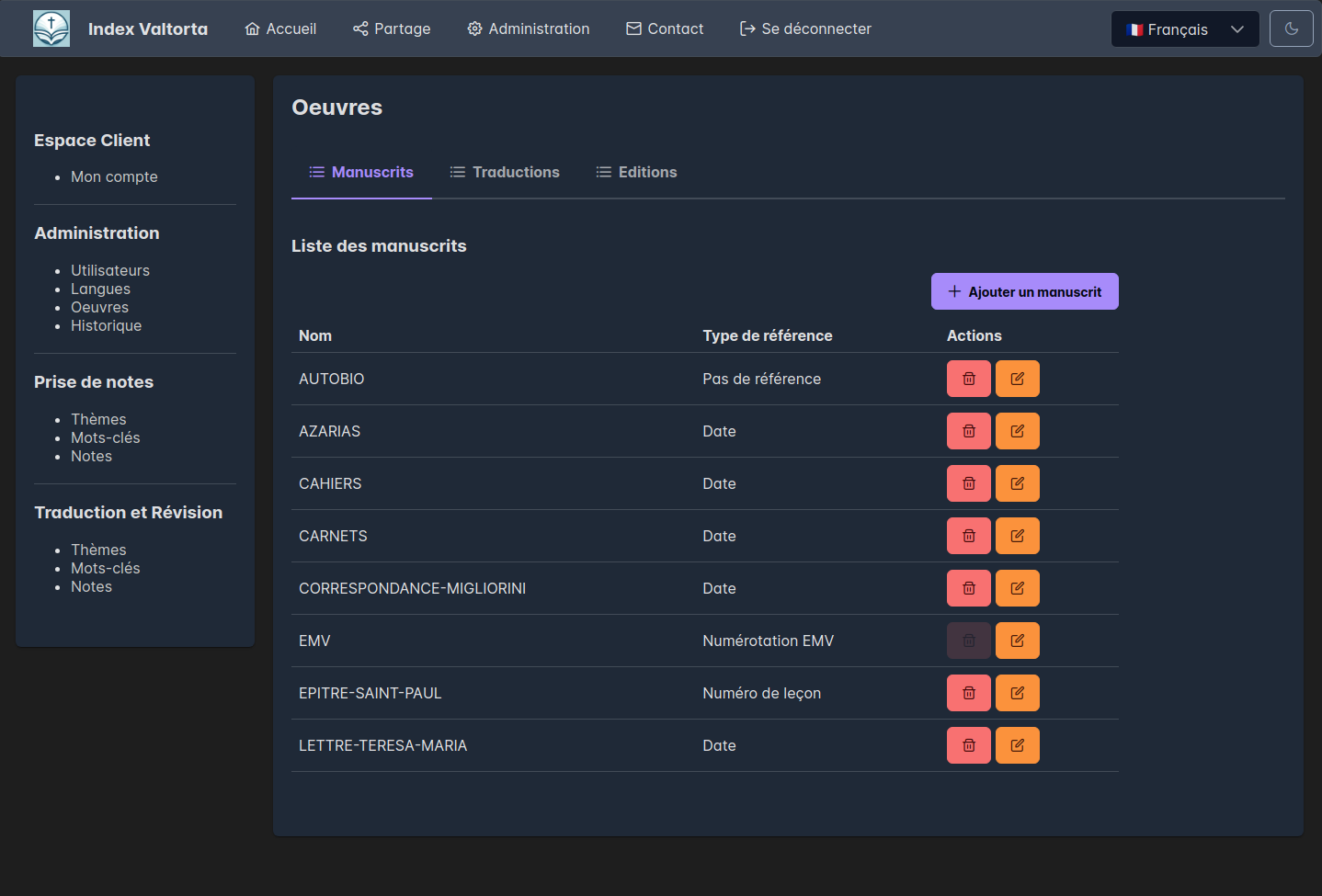Switch to the Editions tab
Viewport: 1322px width, 896px height.
tap(636, 173)
